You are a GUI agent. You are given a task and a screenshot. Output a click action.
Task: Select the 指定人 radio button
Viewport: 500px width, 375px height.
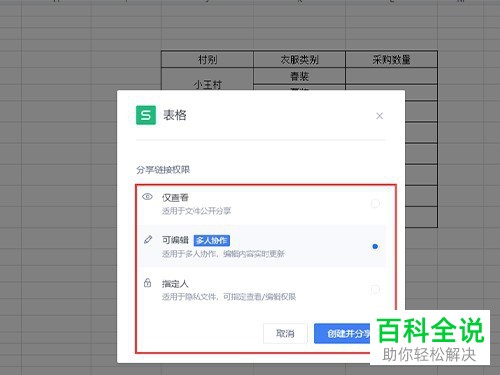point(375,289)
